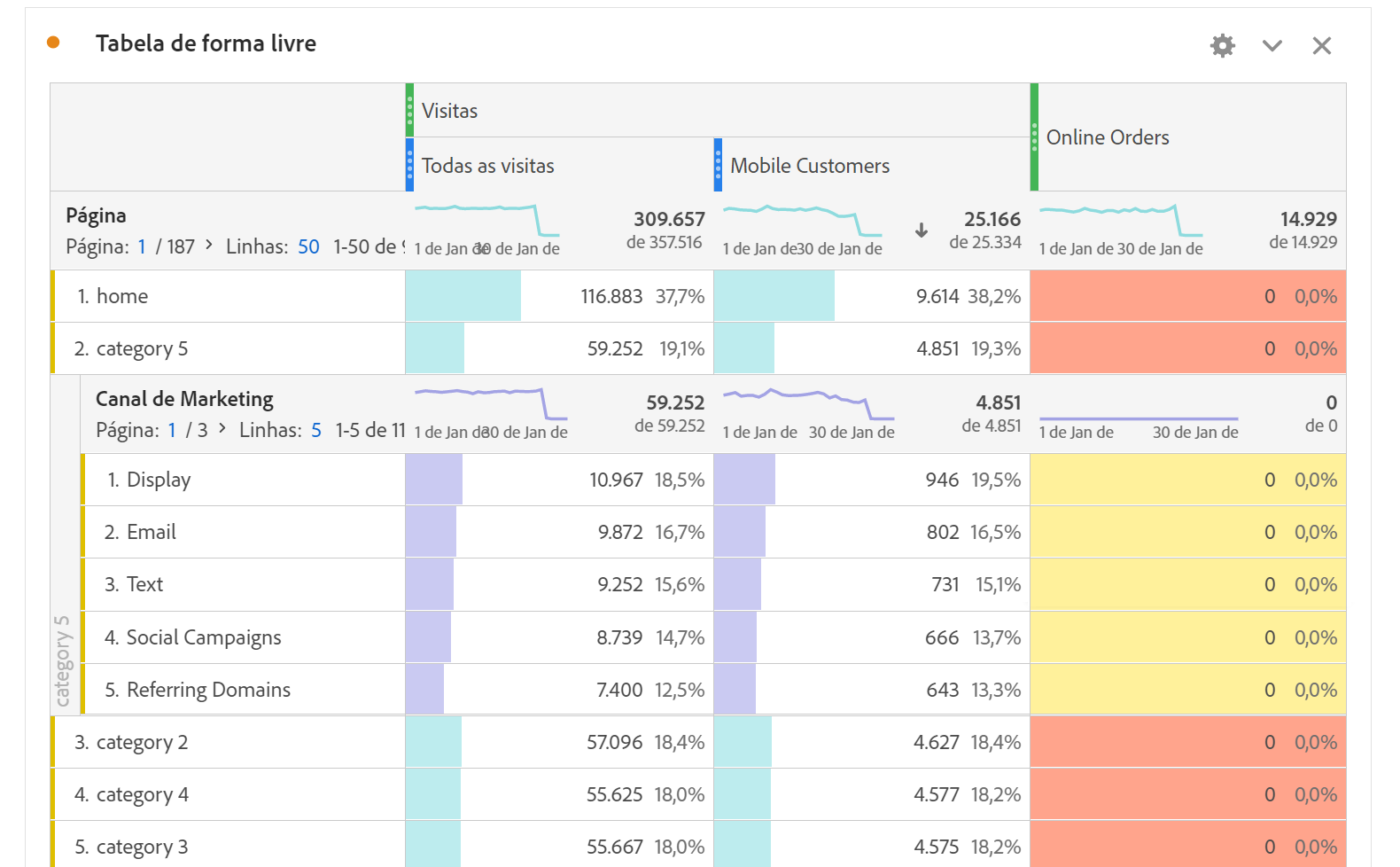Image resolution: width=1400 pixels, height=867 pixels.
Task: Click the Mobile Customers sort arrow
Action: coord(922,230)
